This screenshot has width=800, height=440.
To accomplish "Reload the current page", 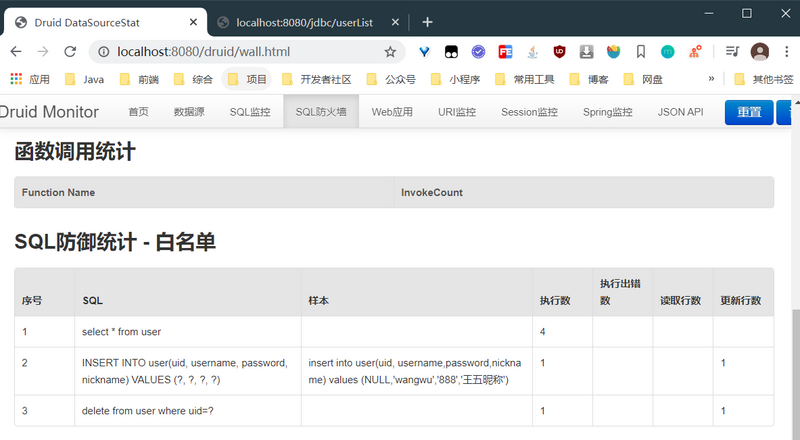I will click(70, 52).
